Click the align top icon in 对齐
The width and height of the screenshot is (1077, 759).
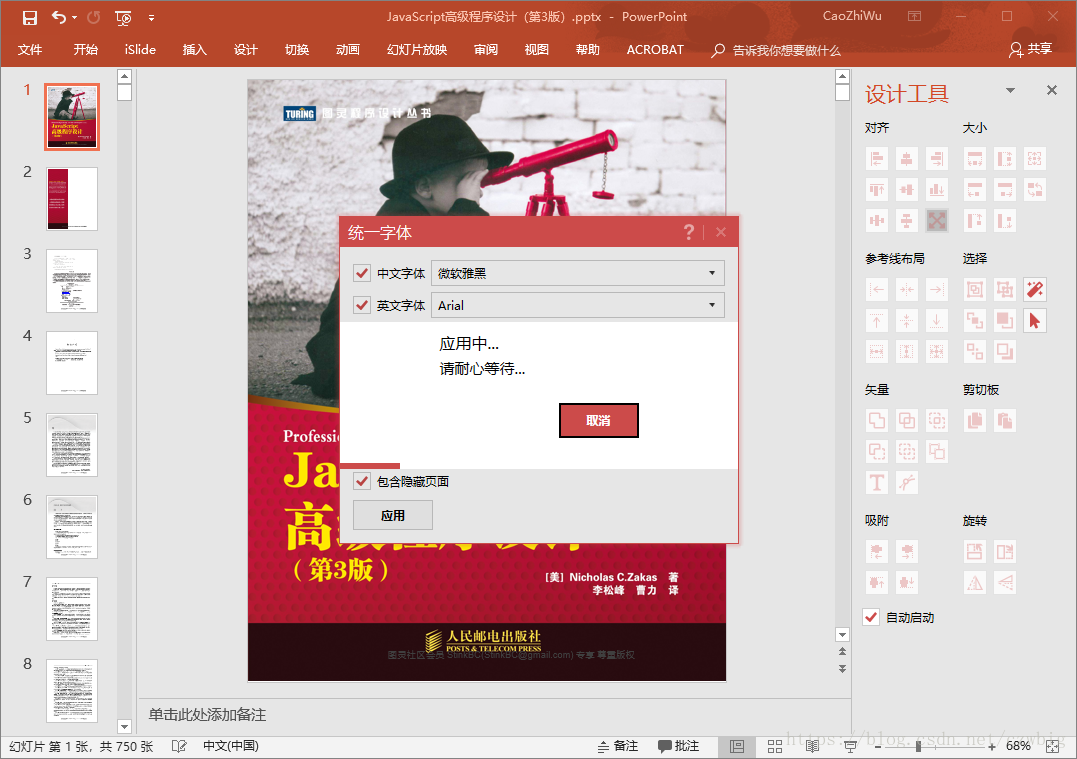[x=876, y=190]
